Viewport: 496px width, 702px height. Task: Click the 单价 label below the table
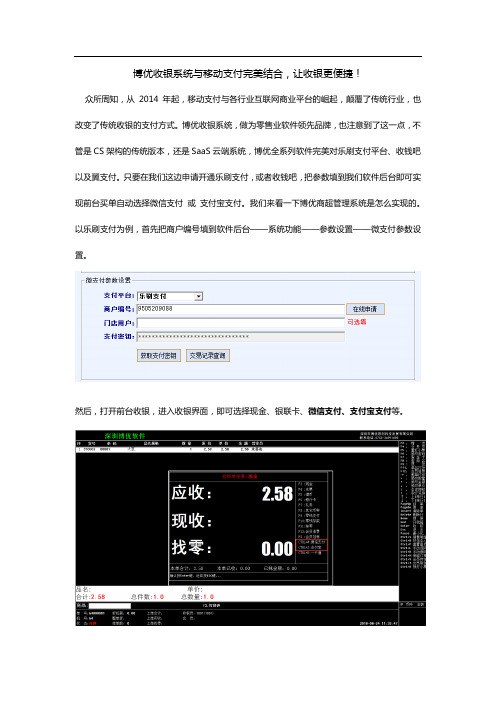[x=195, y=590]
